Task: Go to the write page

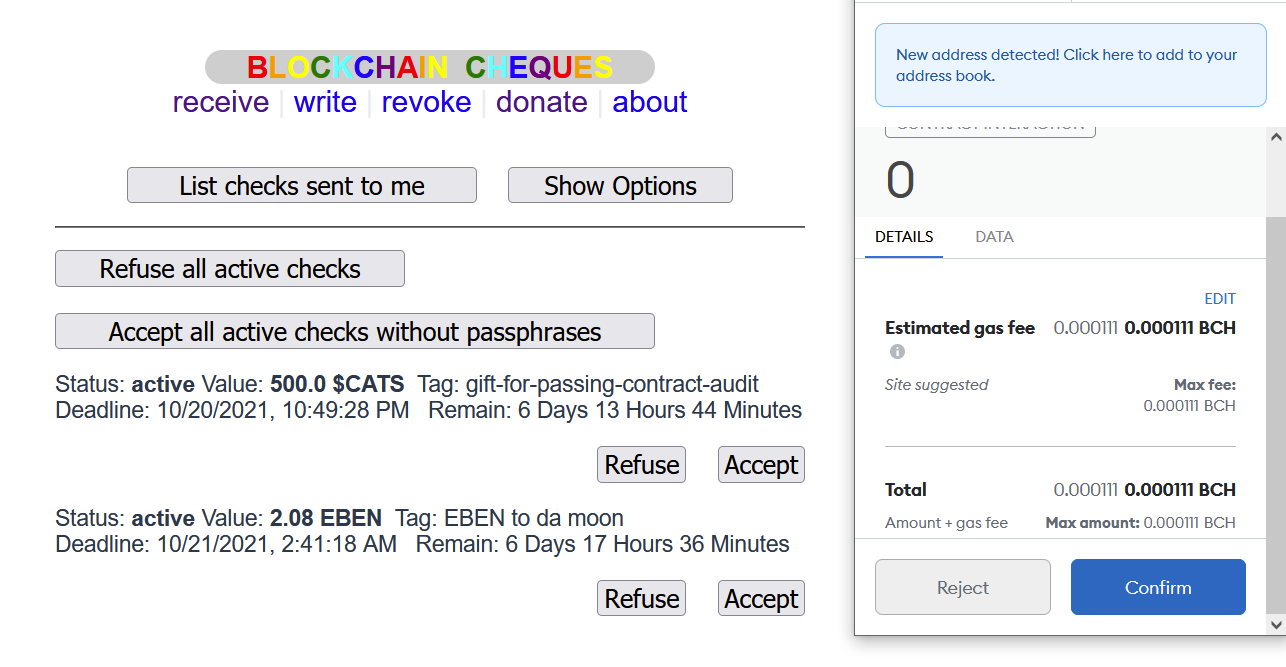Action: point(325,102)
